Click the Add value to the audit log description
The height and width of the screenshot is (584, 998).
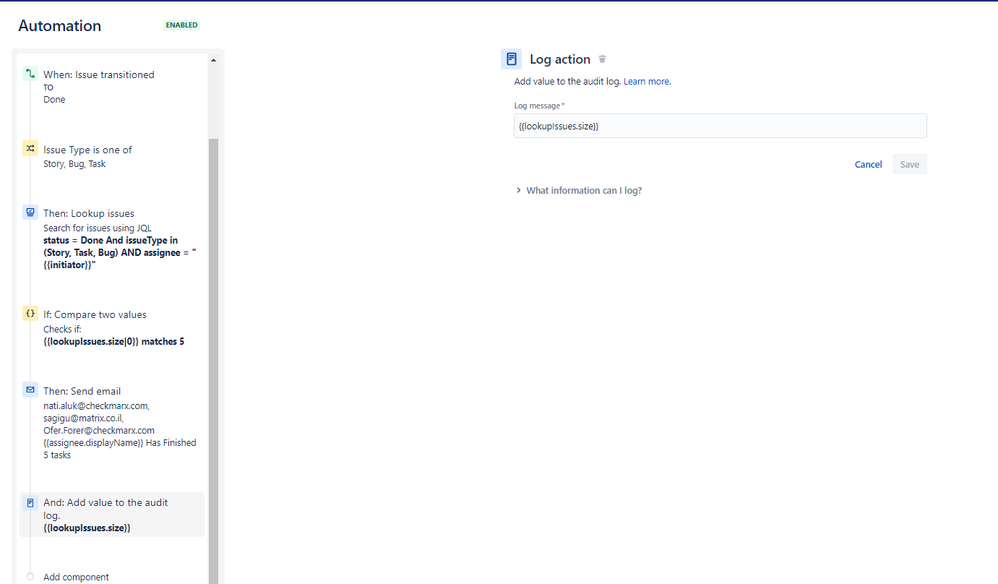(568, 81)
